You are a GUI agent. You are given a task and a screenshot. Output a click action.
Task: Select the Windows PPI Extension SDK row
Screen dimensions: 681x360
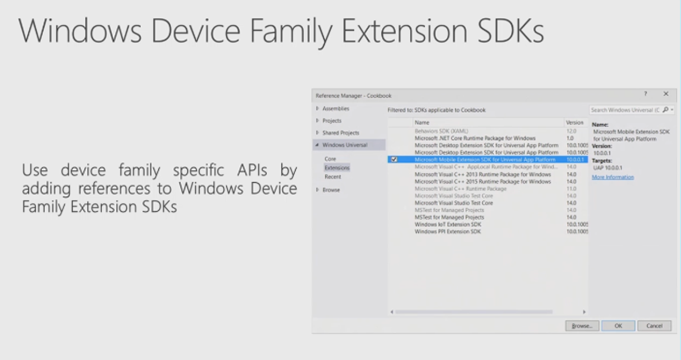(x=488, y=231)
